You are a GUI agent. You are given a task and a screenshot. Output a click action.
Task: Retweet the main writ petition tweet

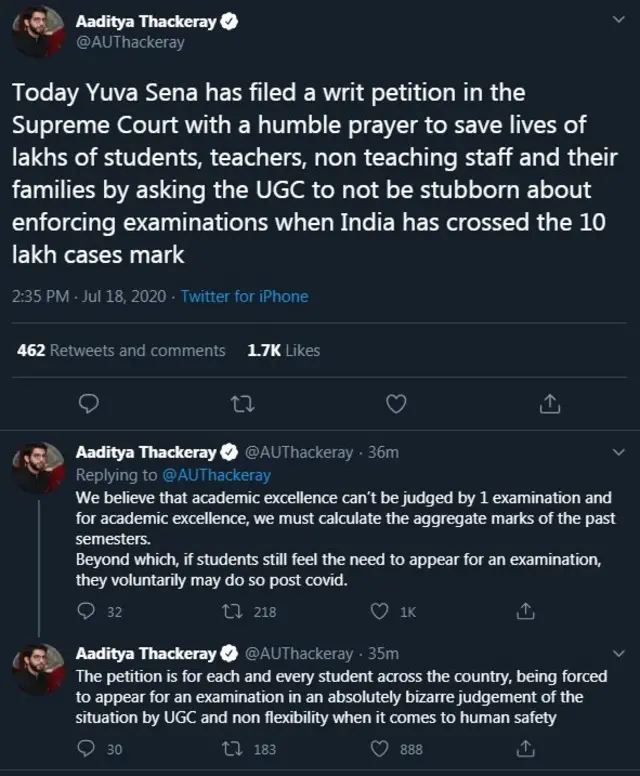coord(241,404)
